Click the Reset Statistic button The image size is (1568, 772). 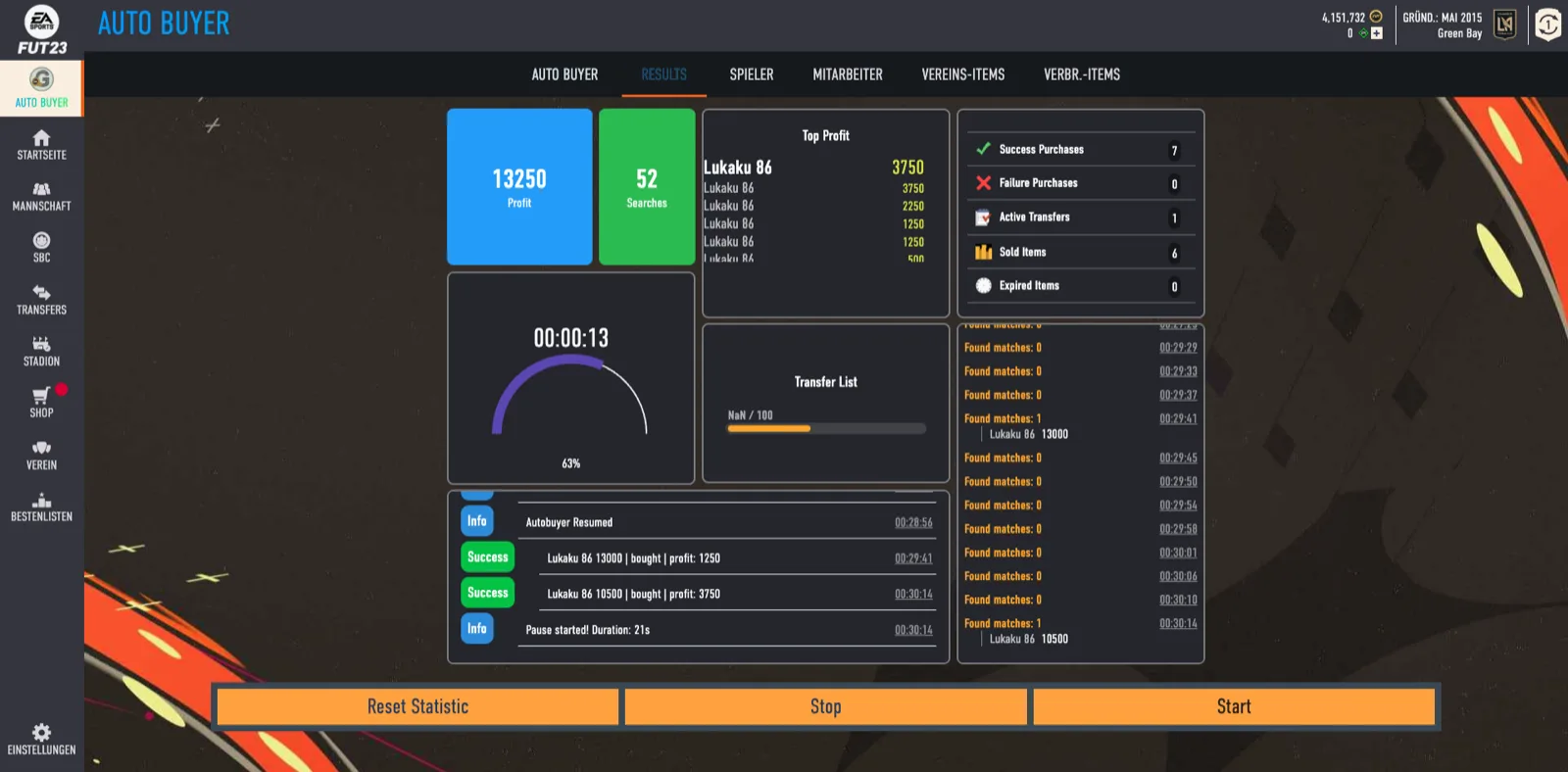coord(417,706)
